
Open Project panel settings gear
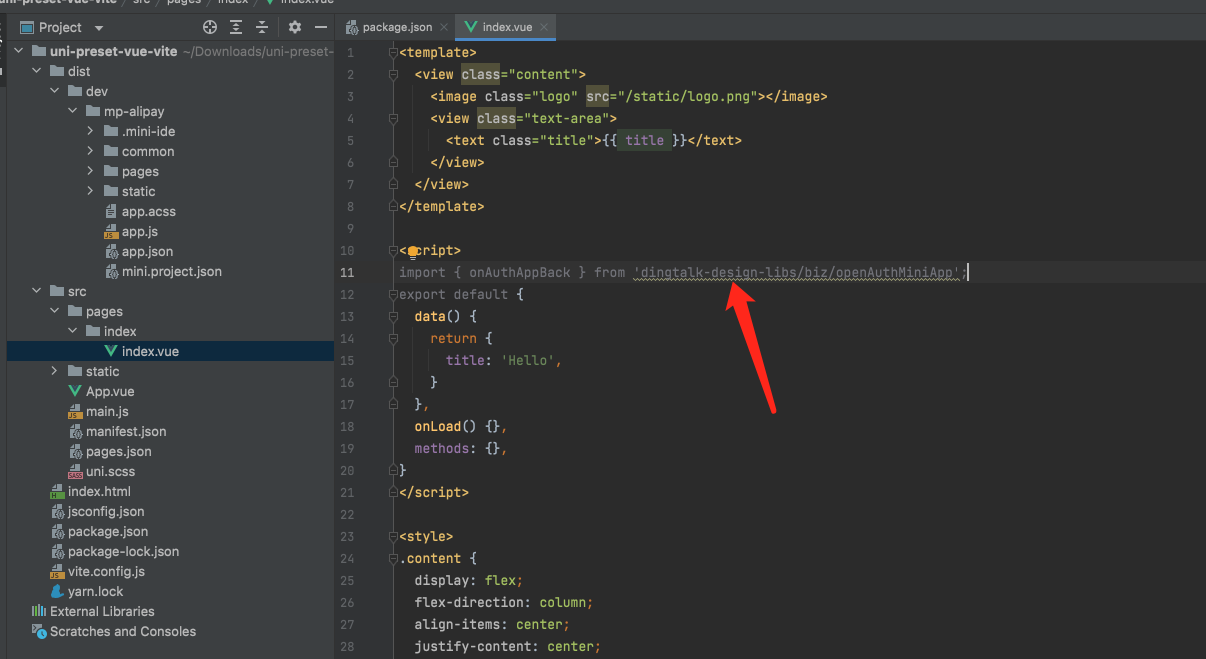(x=295, y=28)
